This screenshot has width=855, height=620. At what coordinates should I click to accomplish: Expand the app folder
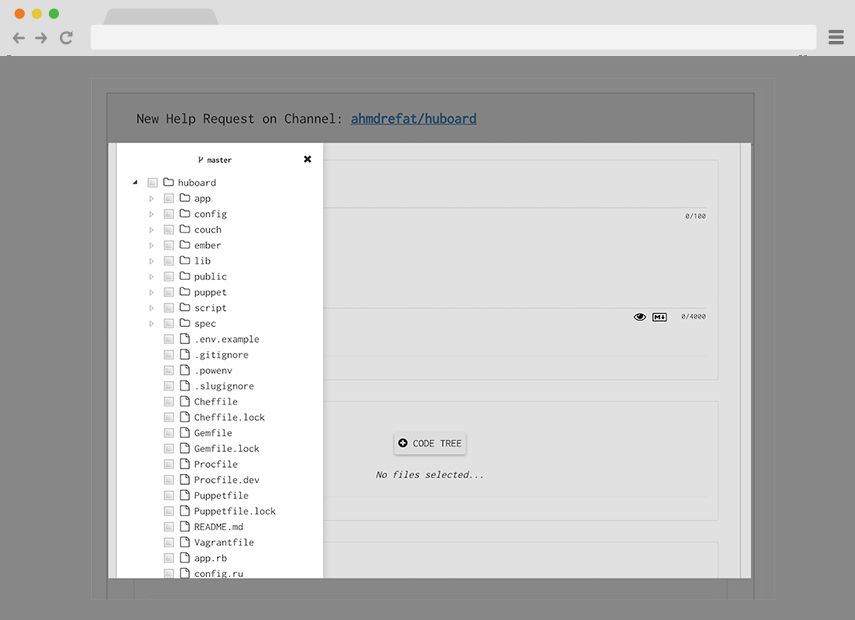point(152,198)
